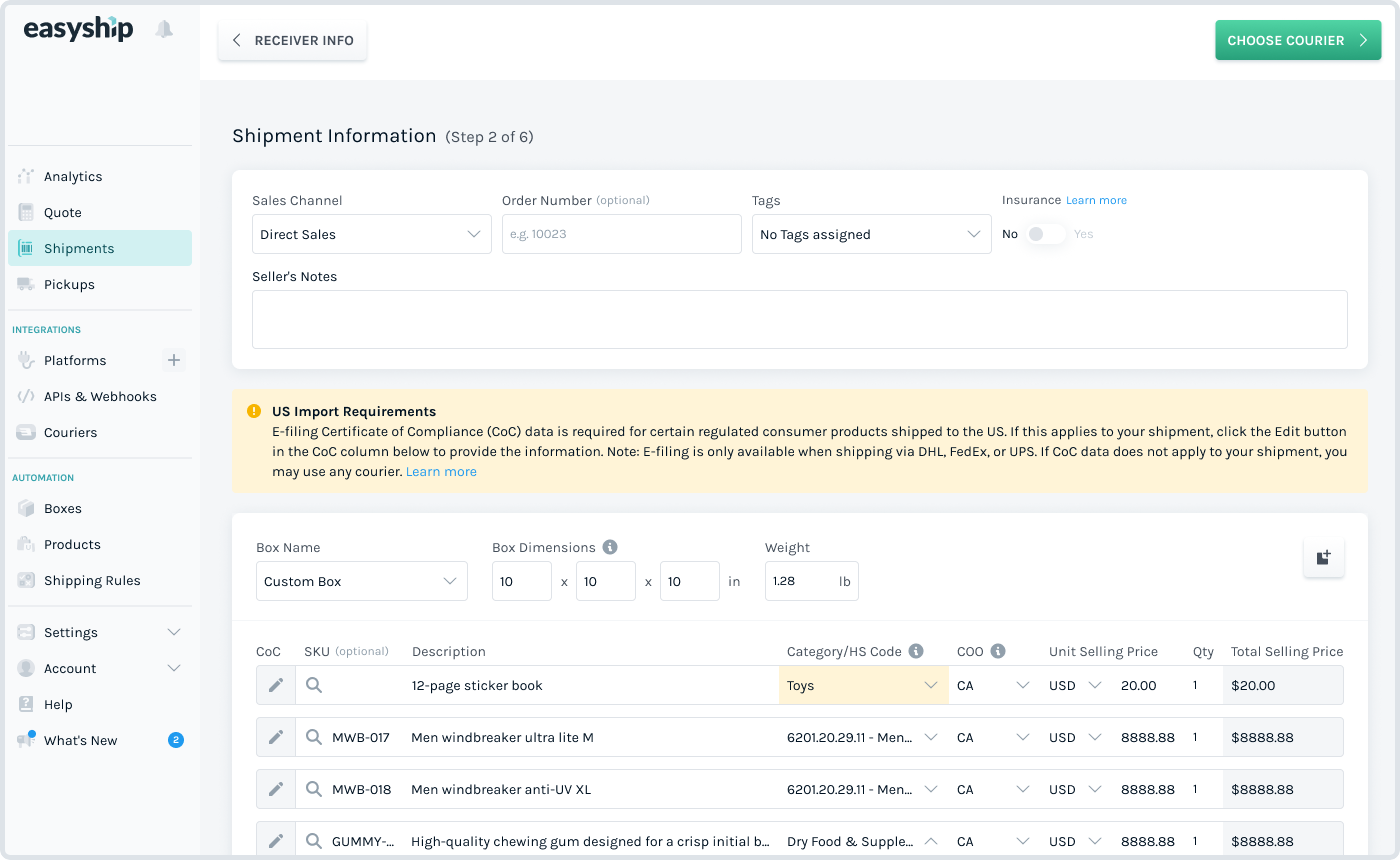Open Analytics in the sidebar
This screenshot has width=1400, height=860.
(x=100, y=176)
